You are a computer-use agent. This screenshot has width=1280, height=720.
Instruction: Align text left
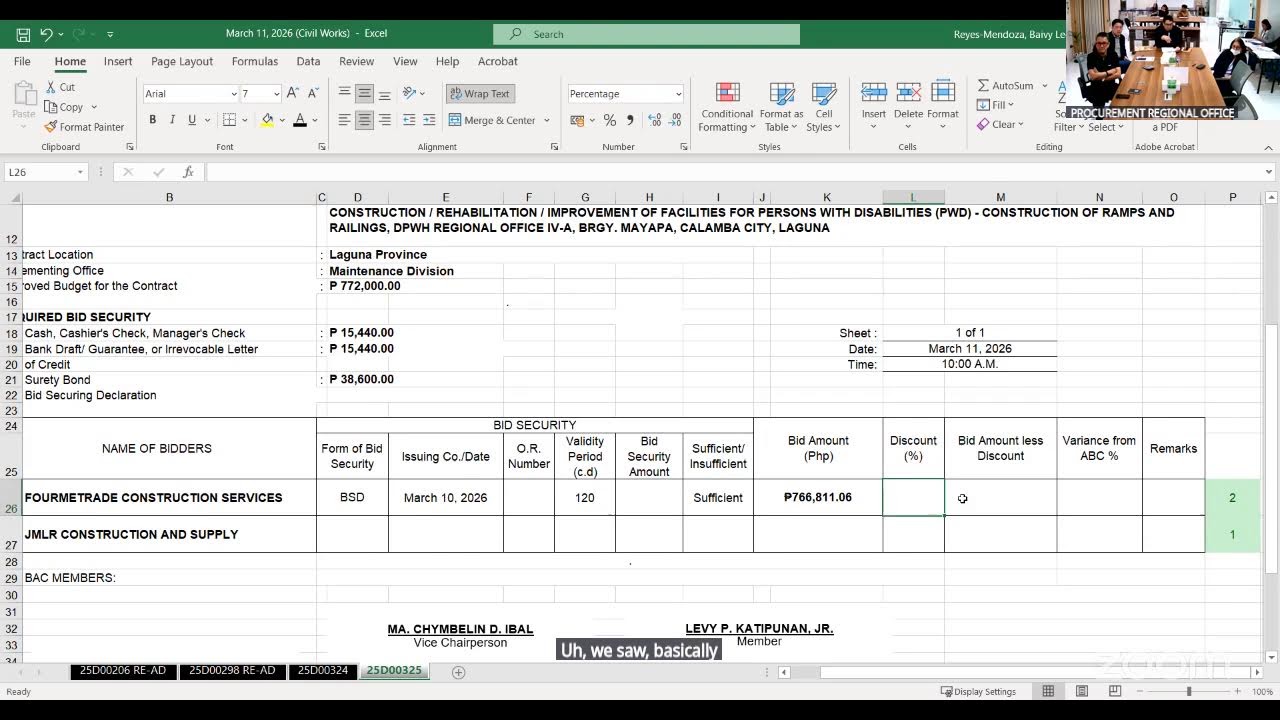[x=344, y=120]
